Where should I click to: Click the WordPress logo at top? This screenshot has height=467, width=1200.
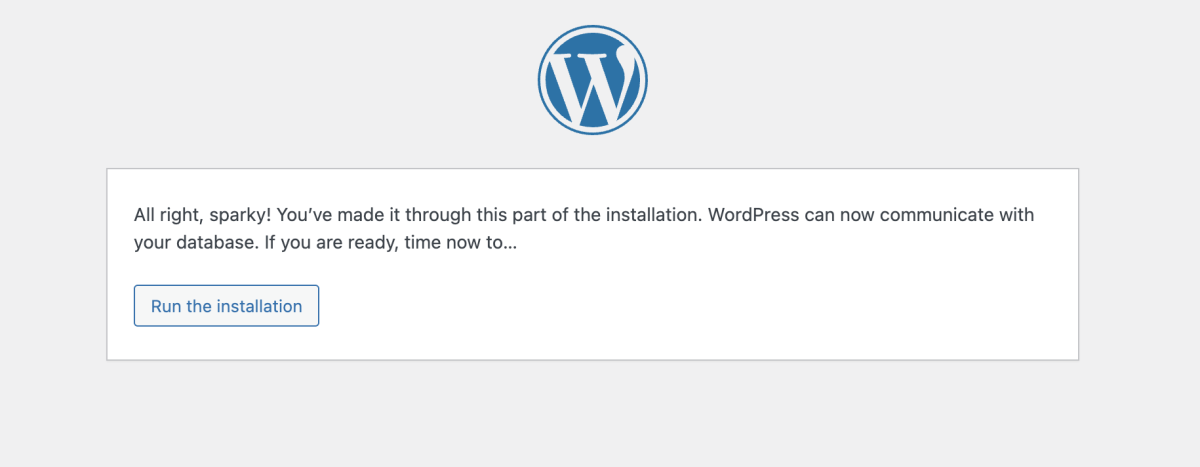pos(593,79)
